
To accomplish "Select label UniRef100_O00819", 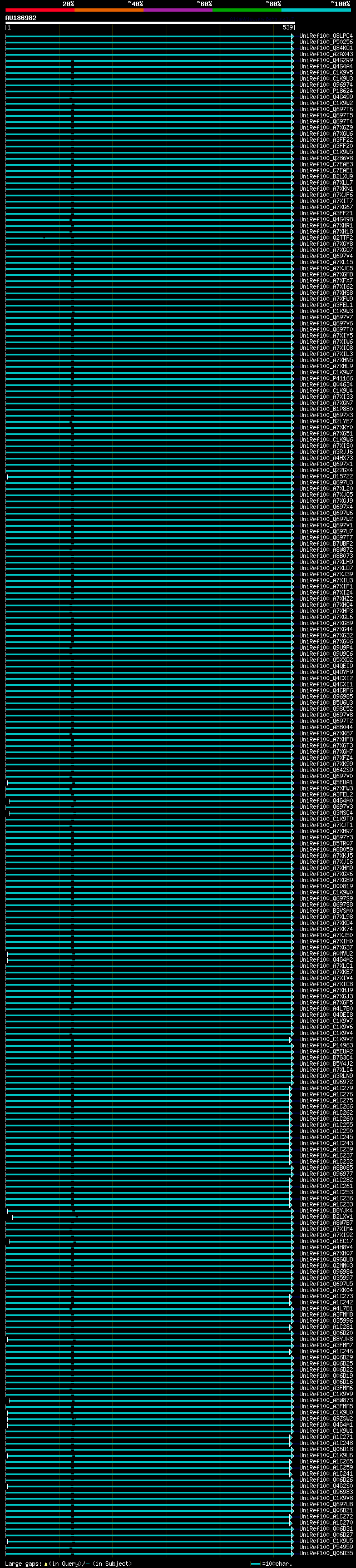I will point(325,886).
